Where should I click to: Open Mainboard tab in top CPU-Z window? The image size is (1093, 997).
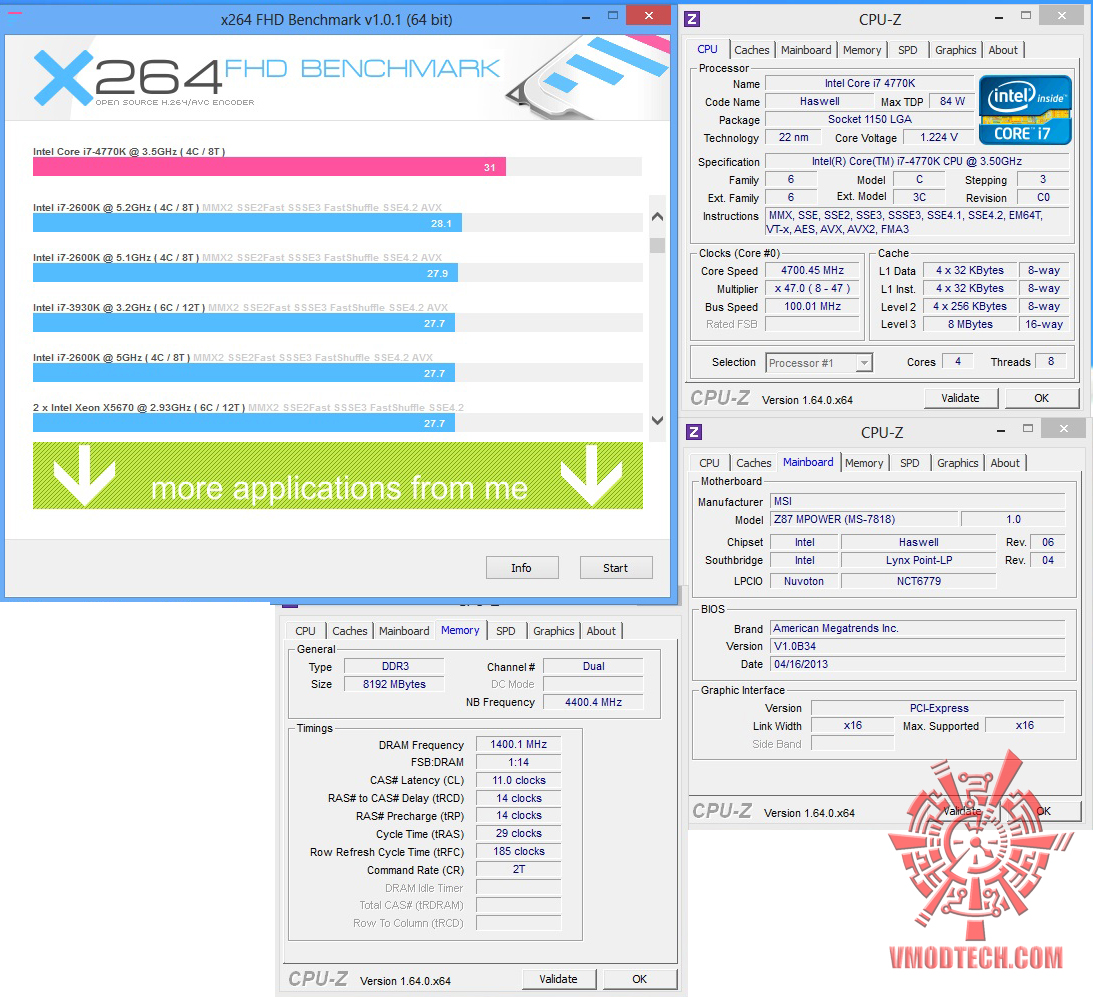pos(806,50)
